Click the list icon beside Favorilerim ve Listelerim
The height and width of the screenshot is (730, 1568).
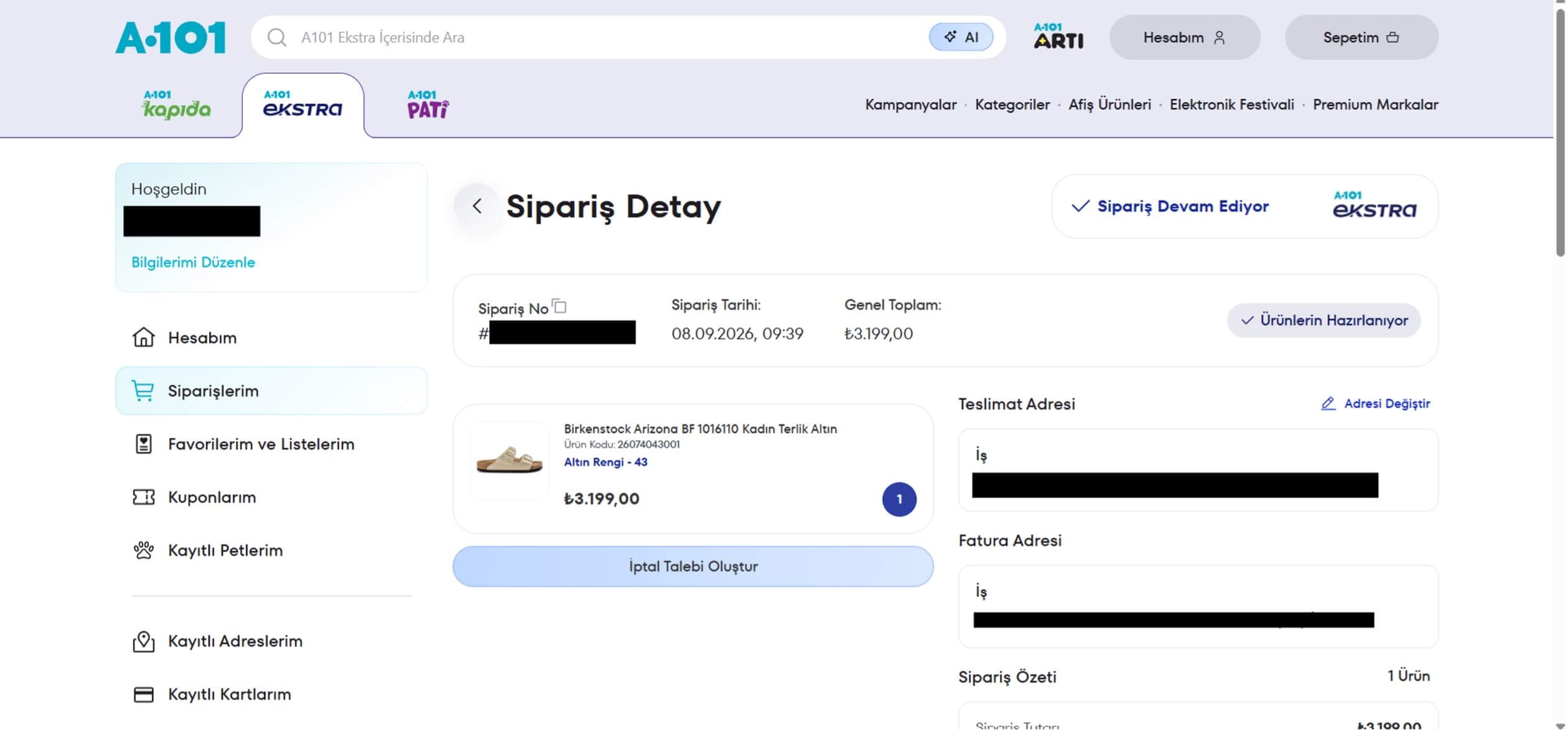[x=143, y=444]
